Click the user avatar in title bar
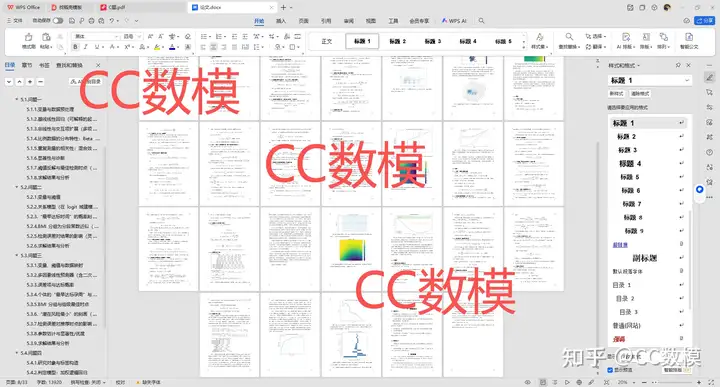The height and width of the screenshot is (387, 720). (667, 7)
